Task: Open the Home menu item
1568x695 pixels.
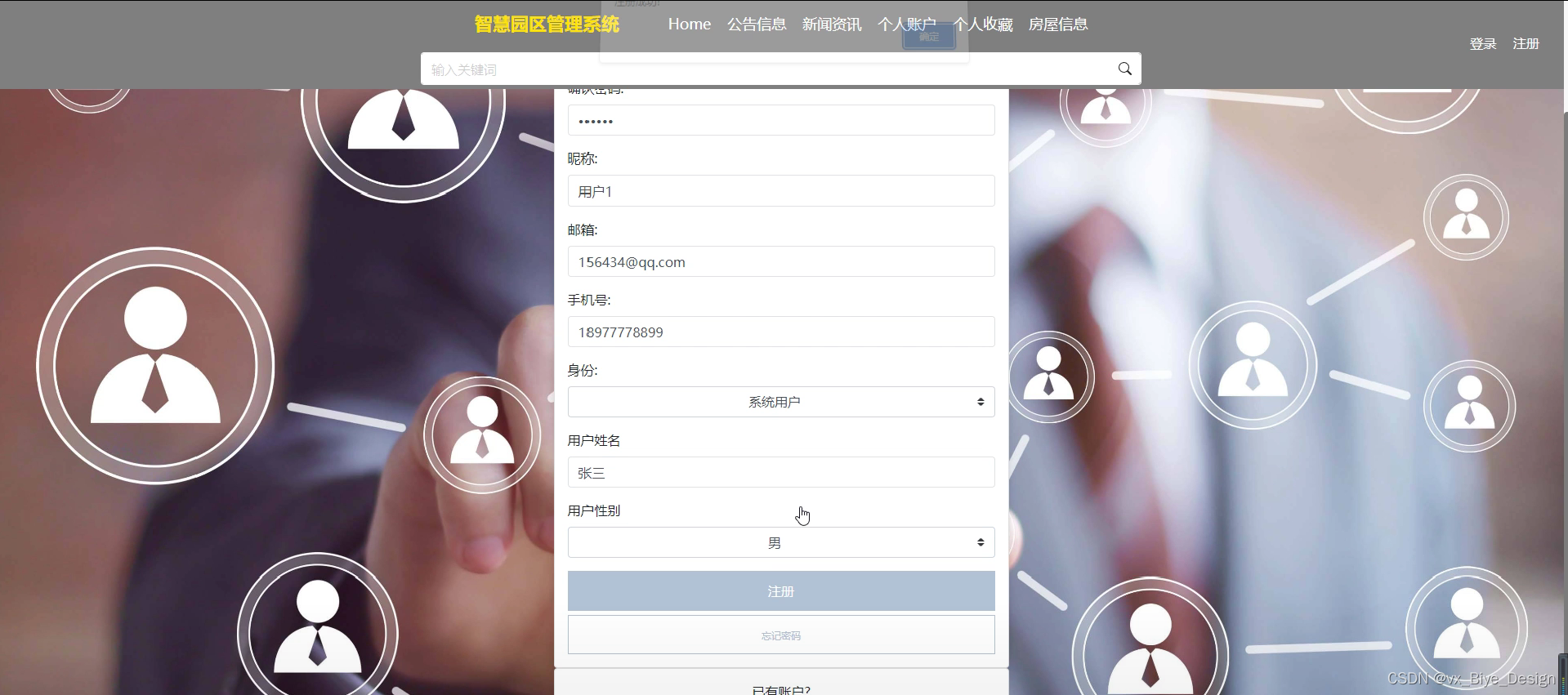Action: [689, 25]
